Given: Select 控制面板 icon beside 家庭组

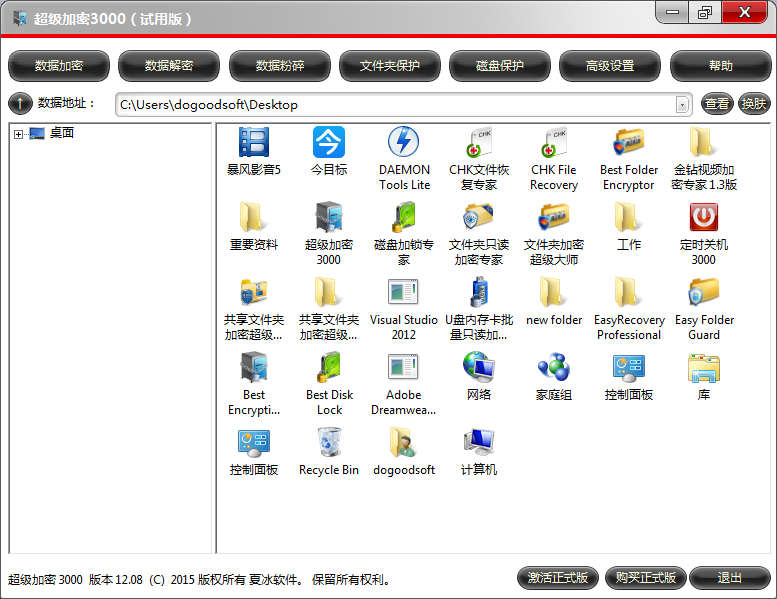Looking at the screenshot, I should point(629,368).
